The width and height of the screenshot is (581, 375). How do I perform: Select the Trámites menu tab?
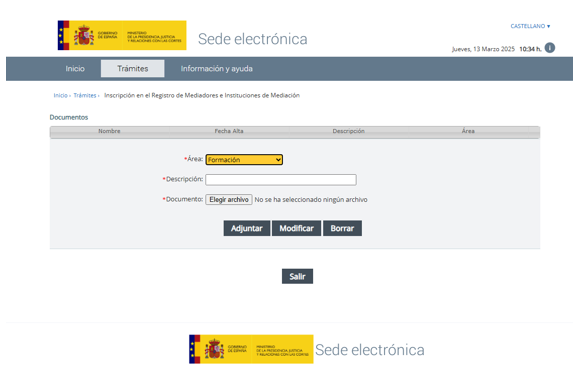[133, 69]
